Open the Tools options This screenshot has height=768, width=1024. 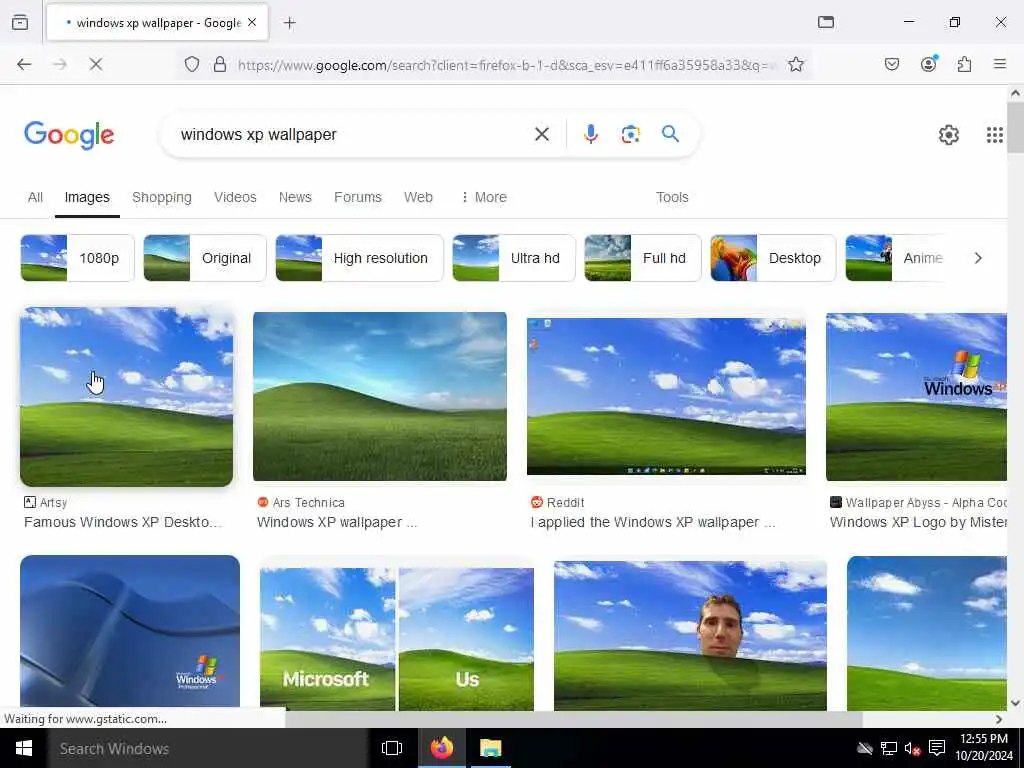pos(672,197)
